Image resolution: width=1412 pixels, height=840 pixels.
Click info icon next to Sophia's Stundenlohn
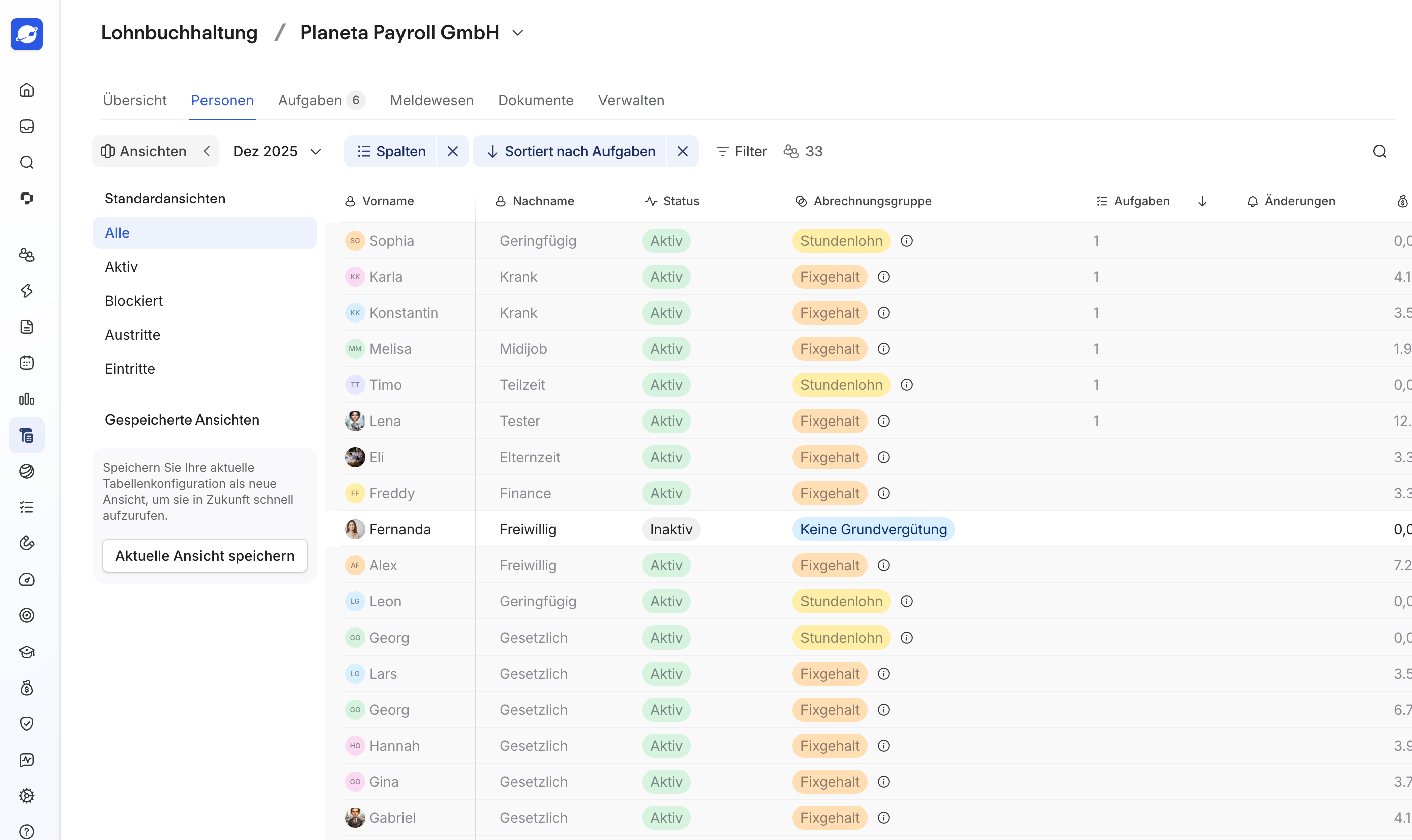point(907,241)
